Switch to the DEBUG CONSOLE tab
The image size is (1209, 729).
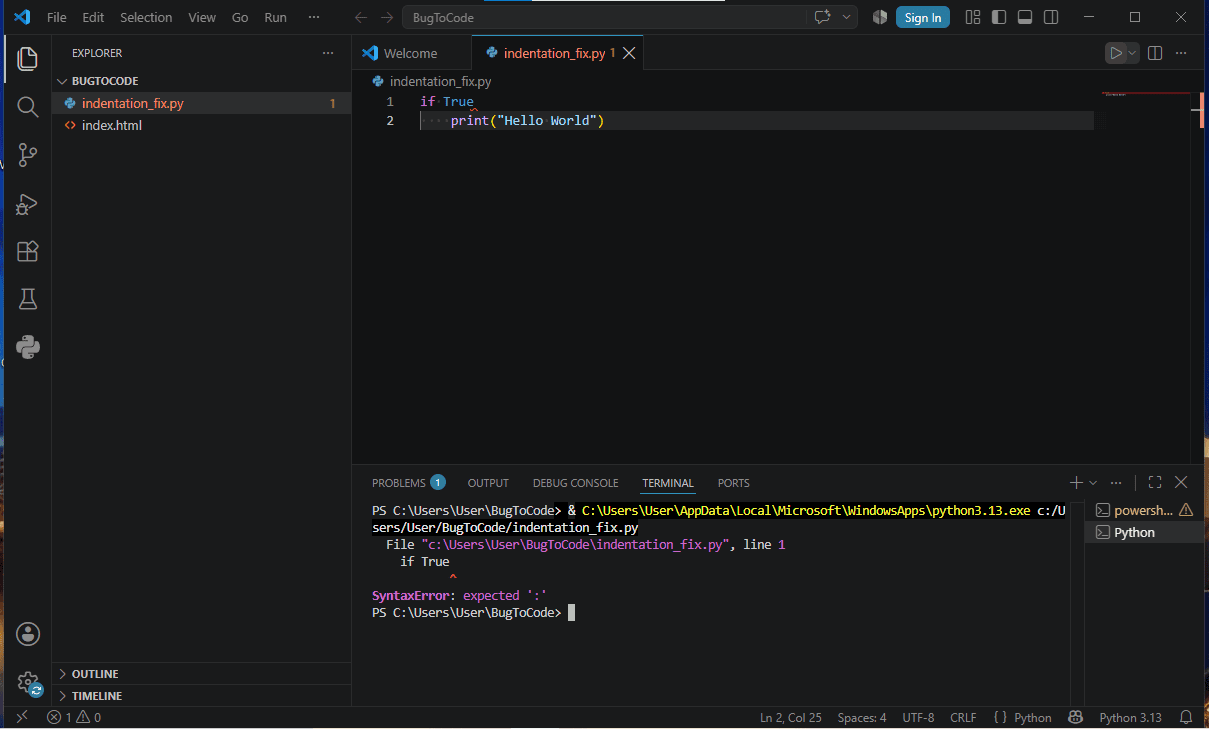pos(575,483)
